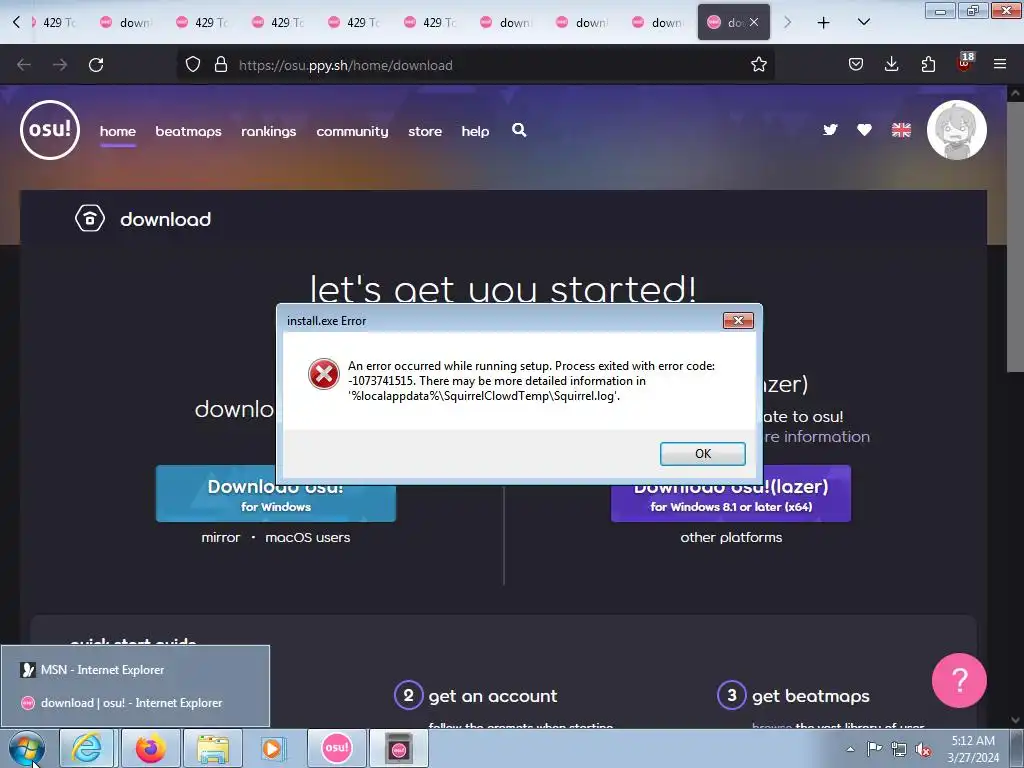Open the store link
Viewport: 1024px width, 768px height.
[x=425, y=131]
